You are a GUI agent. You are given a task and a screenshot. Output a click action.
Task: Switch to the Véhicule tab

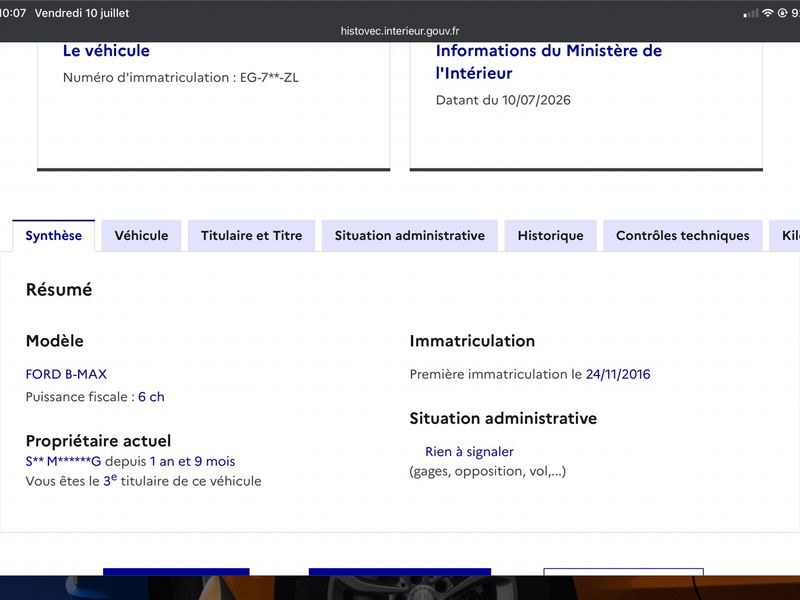141,236
